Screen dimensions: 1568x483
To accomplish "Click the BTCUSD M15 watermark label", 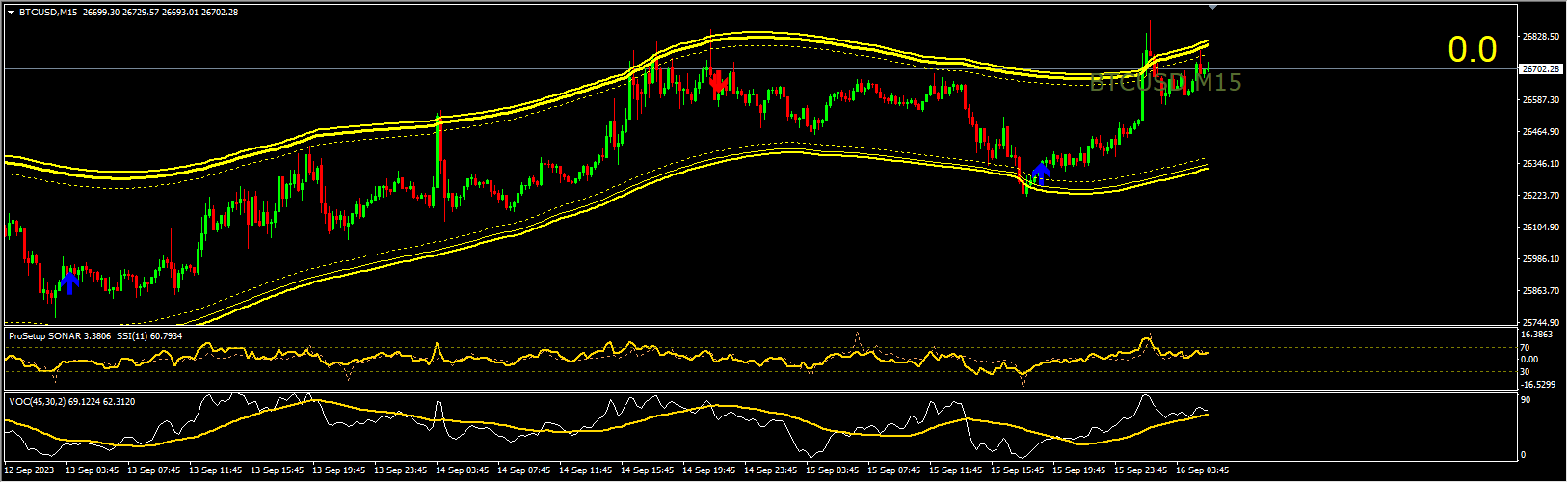I will click(x=1165, y=83).
